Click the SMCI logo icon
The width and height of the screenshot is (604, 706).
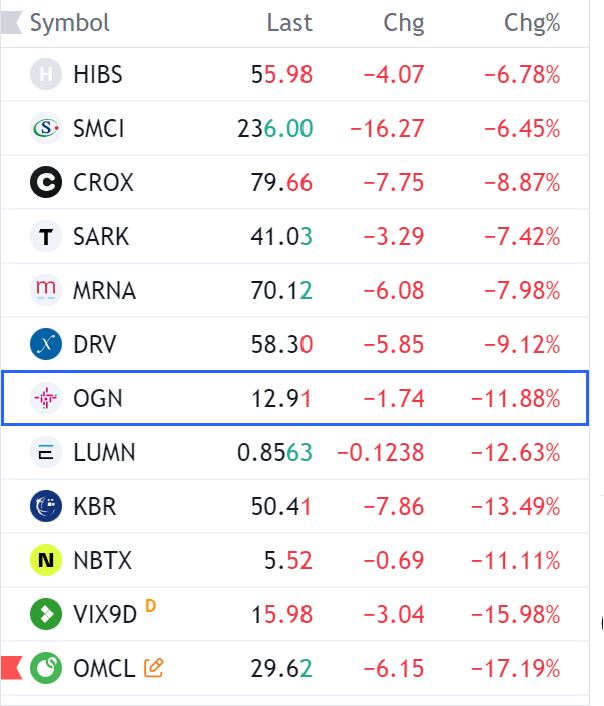tap(46, 129)
